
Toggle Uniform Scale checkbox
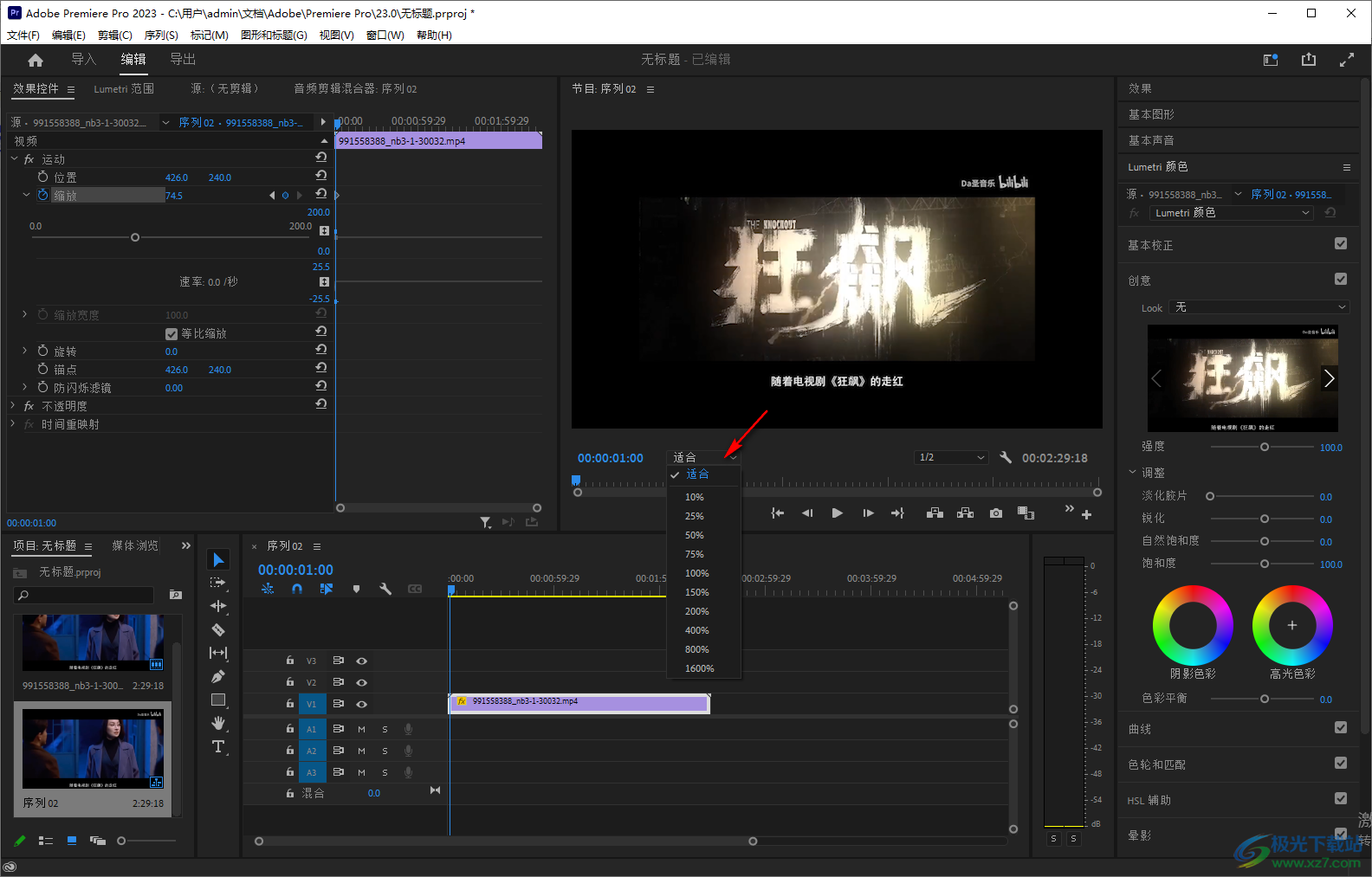[x=171, y=333]
